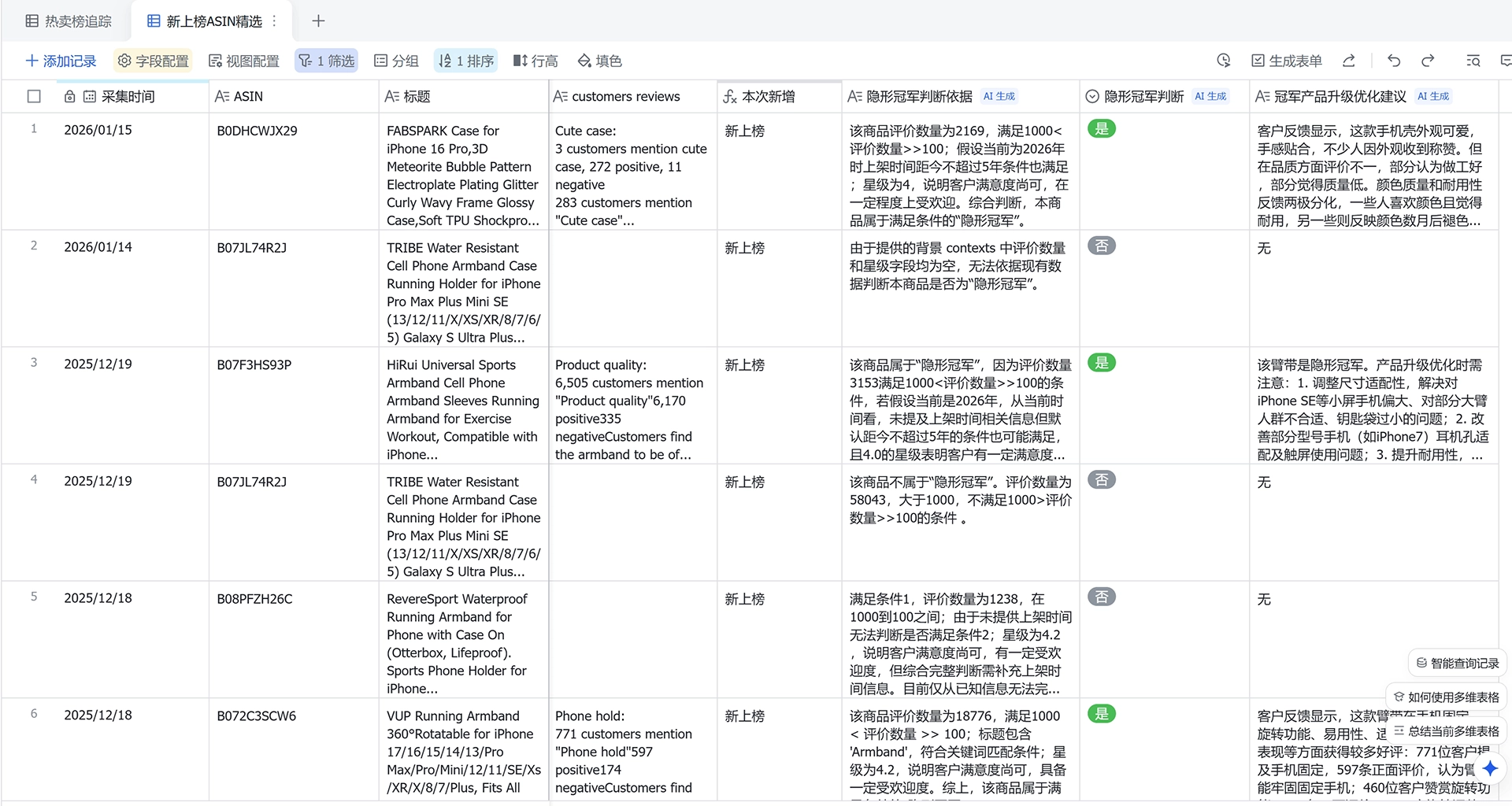Open the 分组 grouping dropdown
Screen dimensions: 1512x806
tap(396, 60)
